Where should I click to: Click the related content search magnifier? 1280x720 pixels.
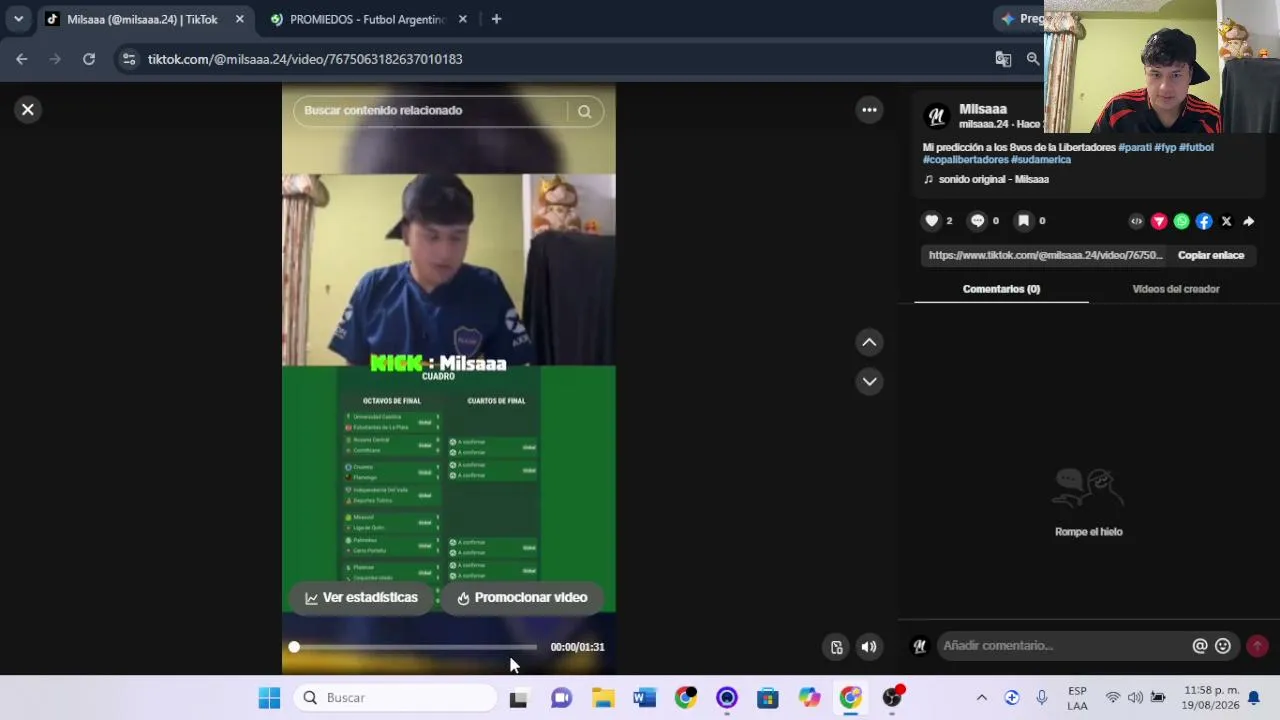point(584,111)
